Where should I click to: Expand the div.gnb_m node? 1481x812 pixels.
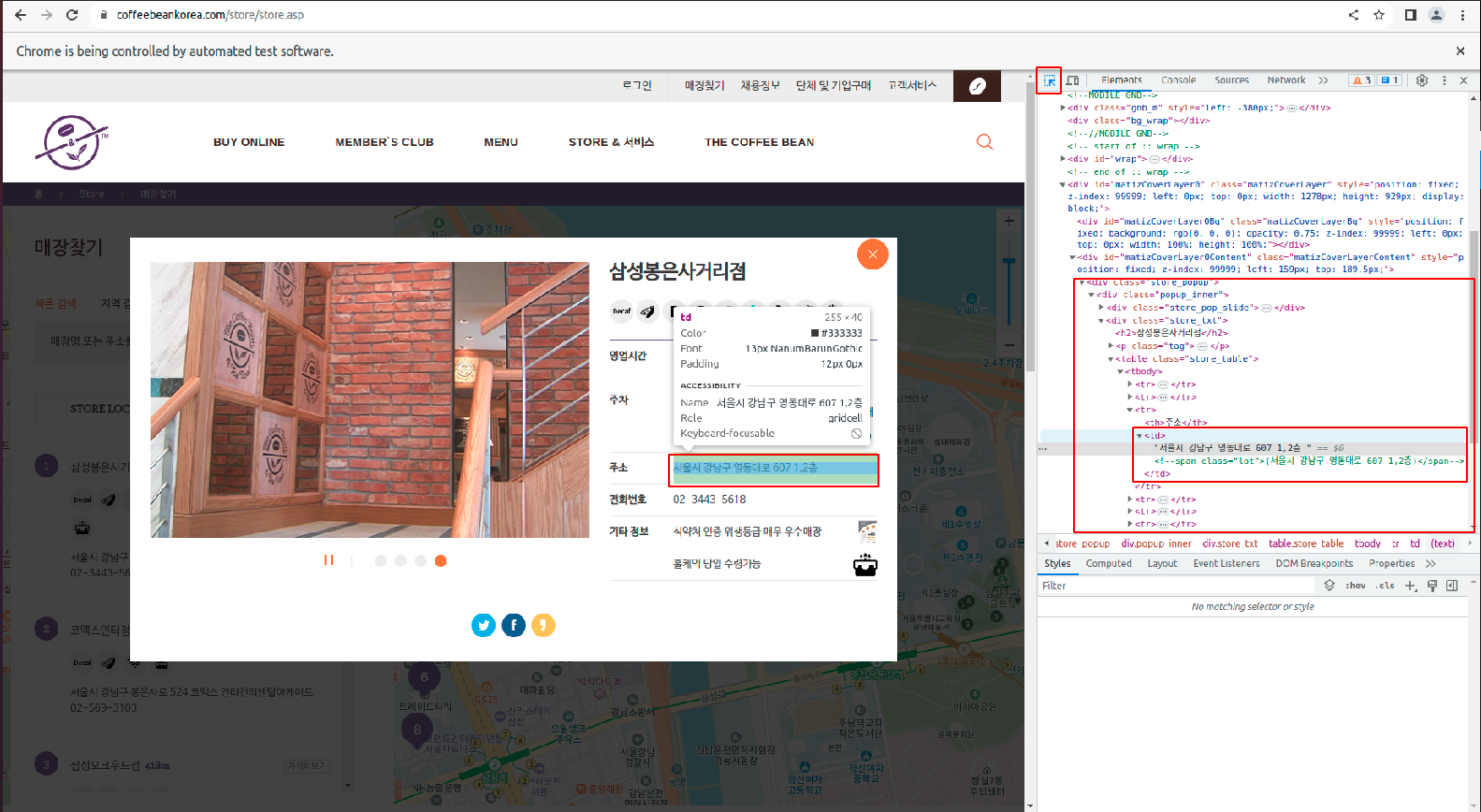[x=1063, y=108]
